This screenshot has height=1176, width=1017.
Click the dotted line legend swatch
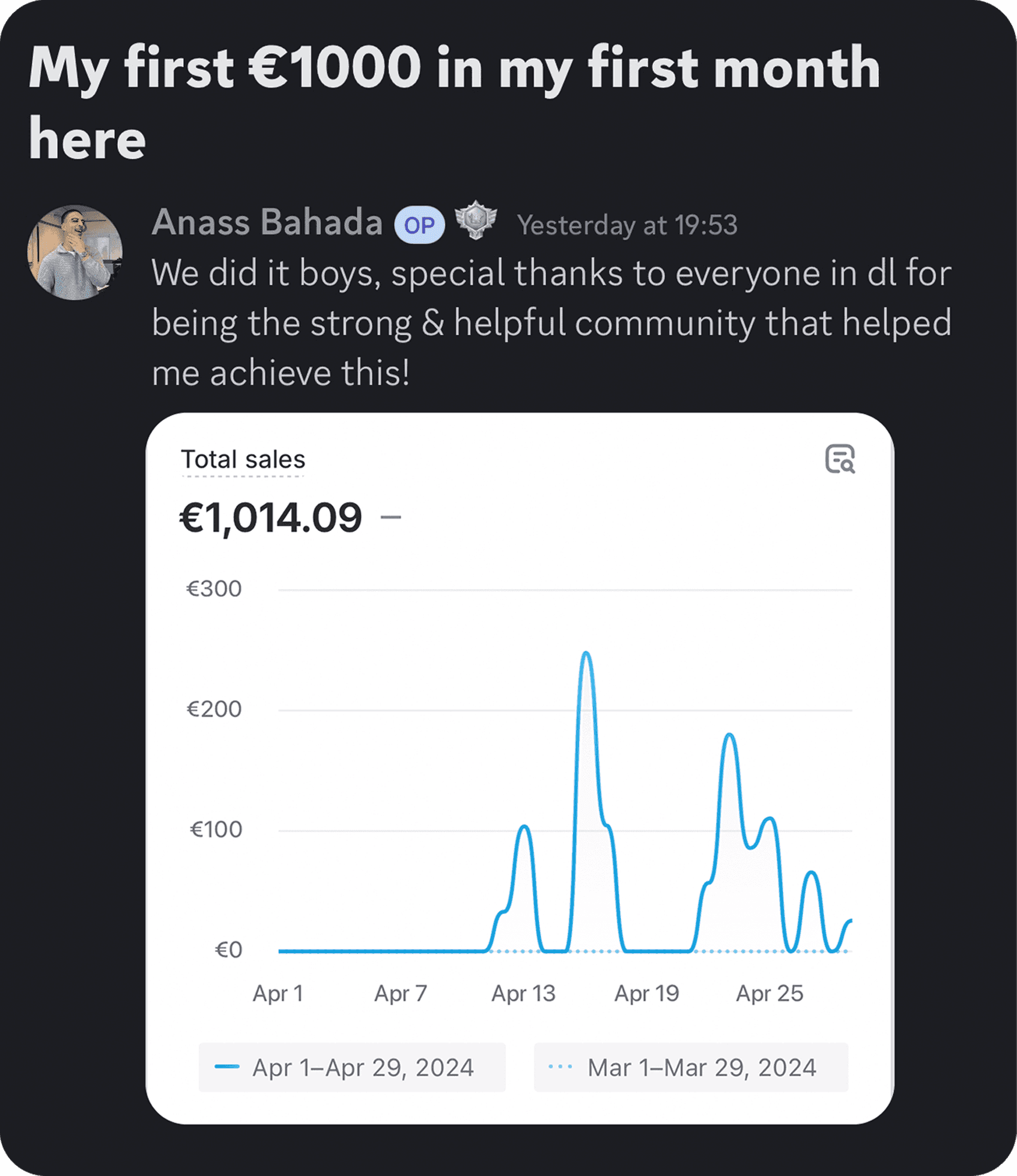pos(560,1067)
